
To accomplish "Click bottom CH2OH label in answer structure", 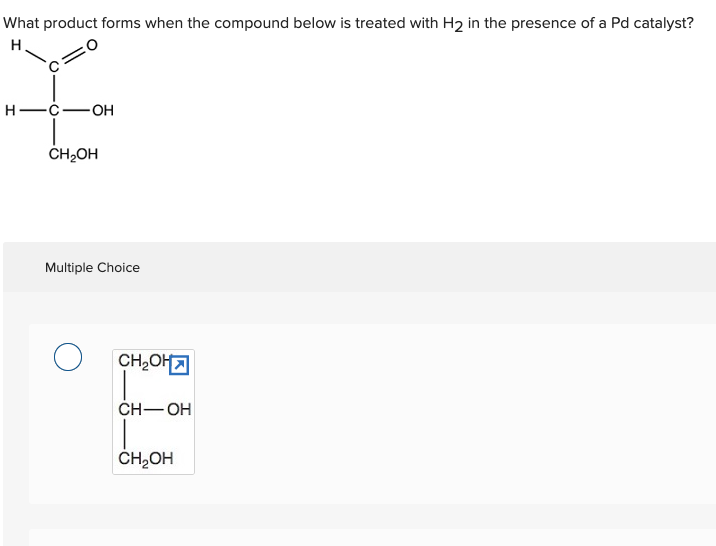I will click(146, 458).
